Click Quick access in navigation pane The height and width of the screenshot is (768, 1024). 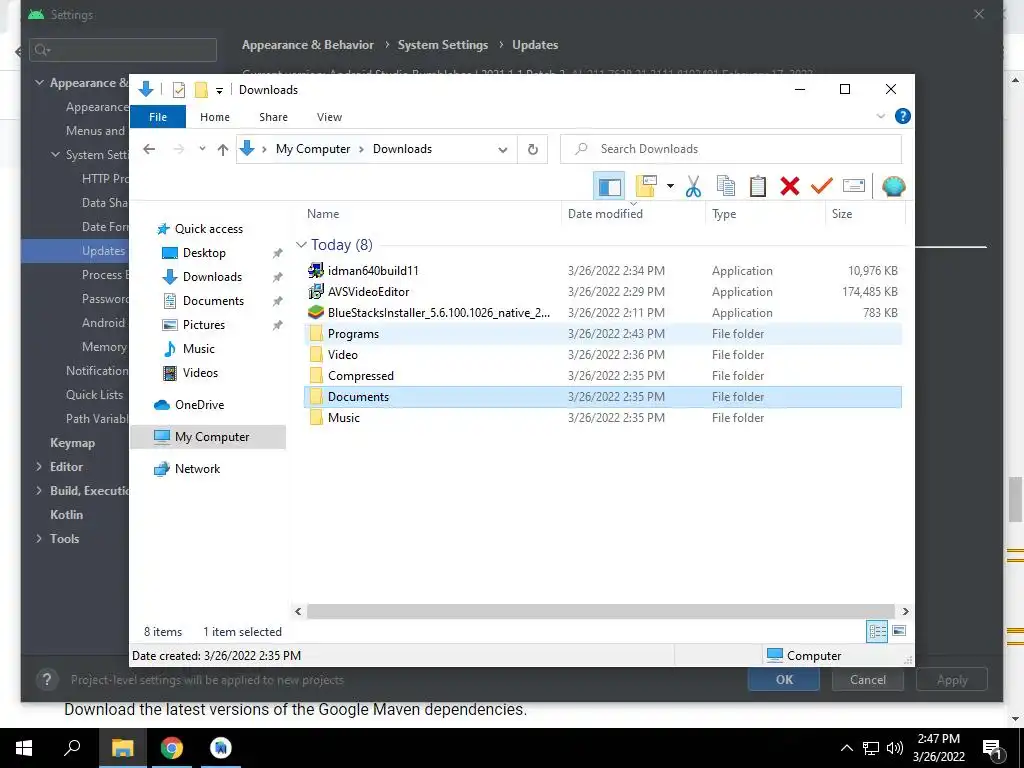tap(199, 229)
